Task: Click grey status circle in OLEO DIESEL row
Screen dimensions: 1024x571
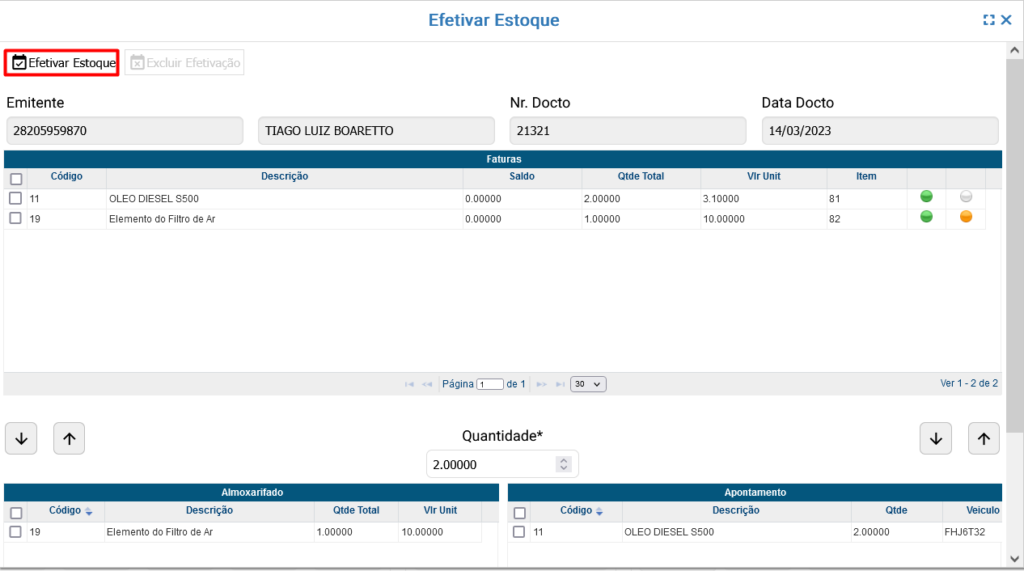Action: pos(966,198)
